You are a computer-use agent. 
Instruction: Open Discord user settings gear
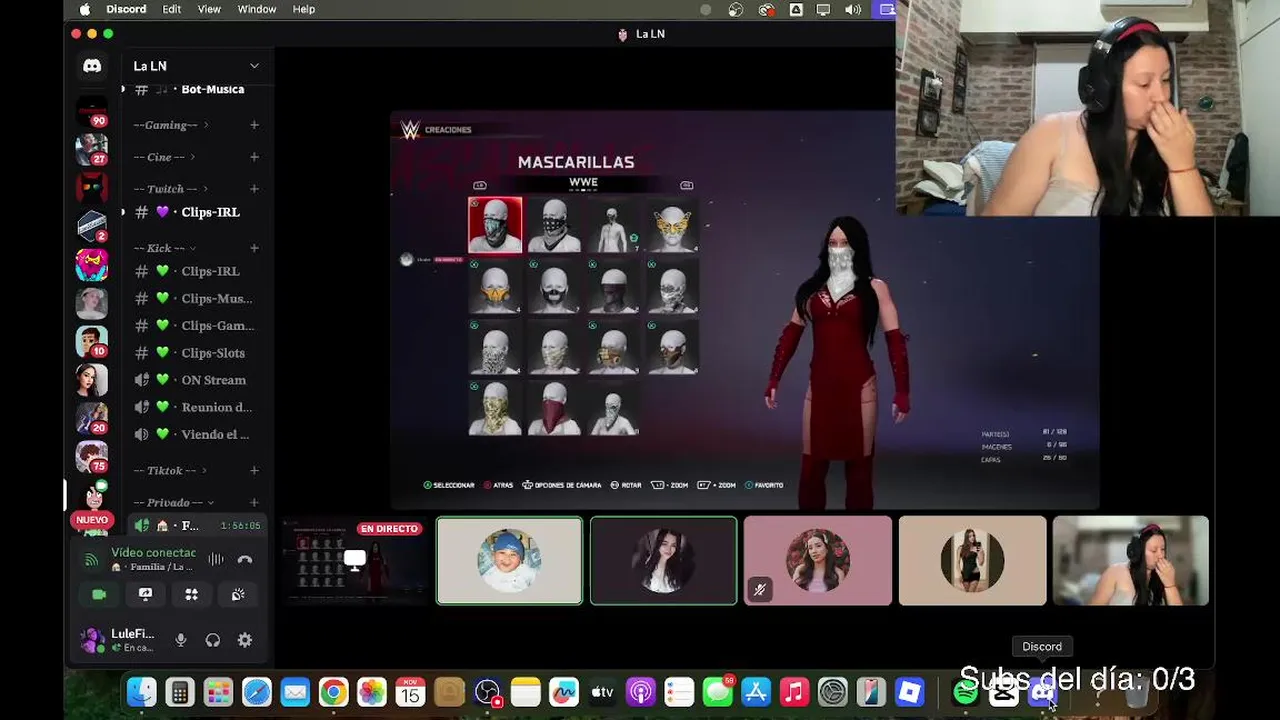click(245, 640)
